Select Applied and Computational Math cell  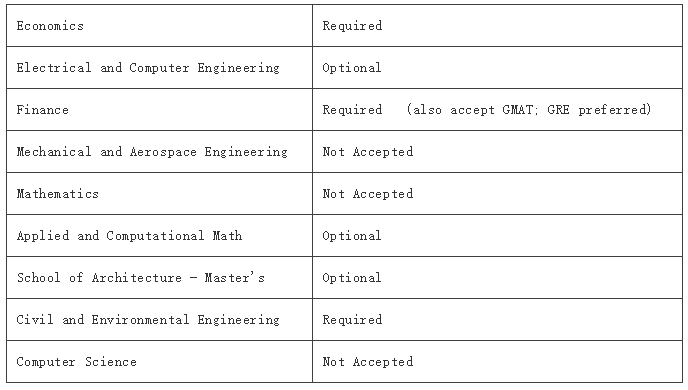[159, 236]
